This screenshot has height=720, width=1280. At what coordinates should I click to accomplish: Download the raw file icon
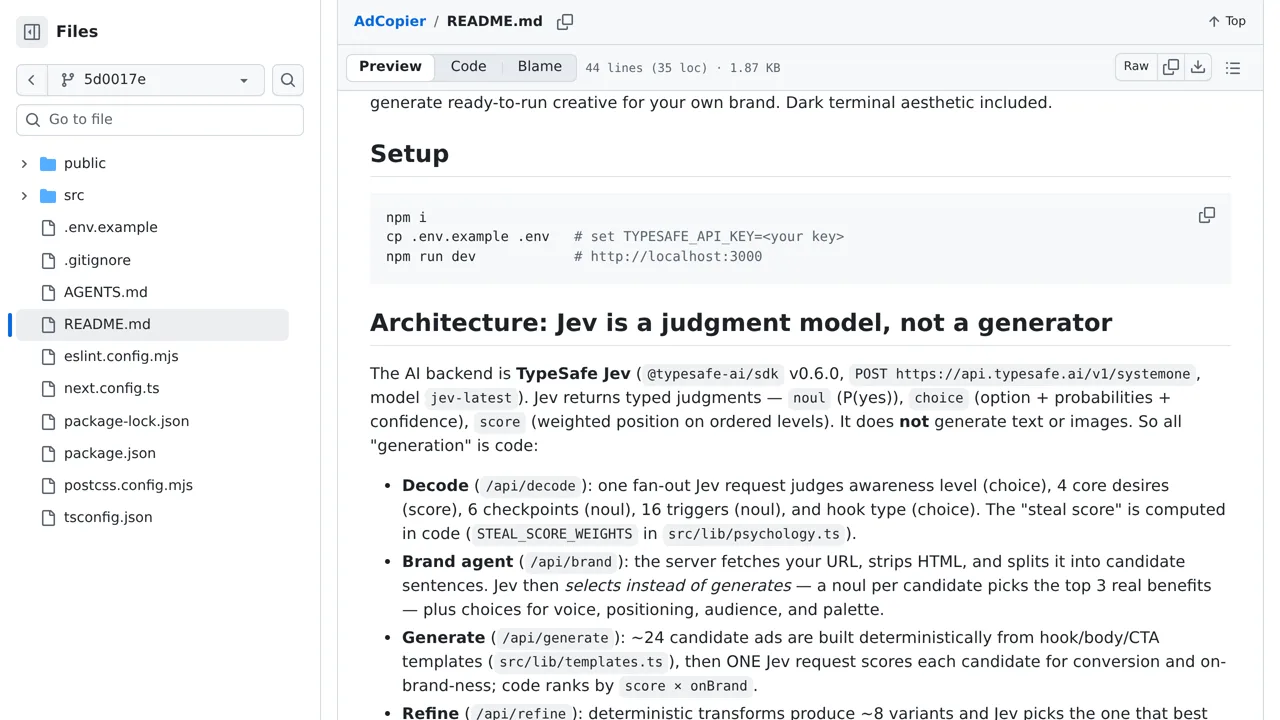[x=1198, y=67]
